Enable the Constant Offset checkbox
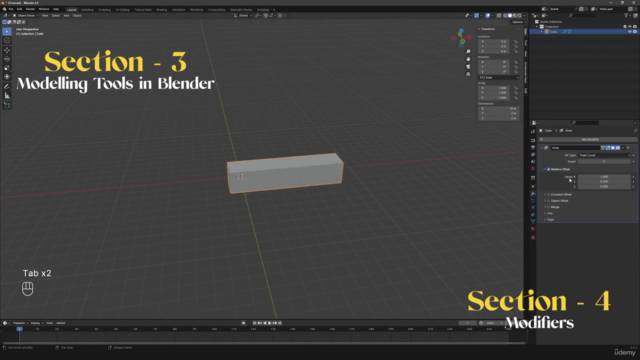 point(548,194)
